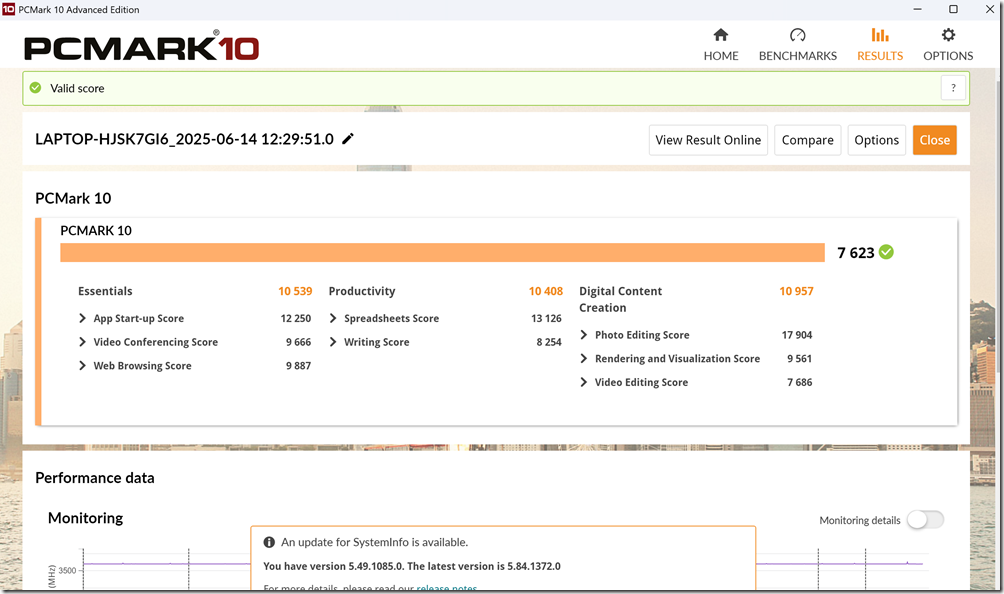1004x594 pixels.
Task: Expand App Start-up Score details
Action: 82,319
